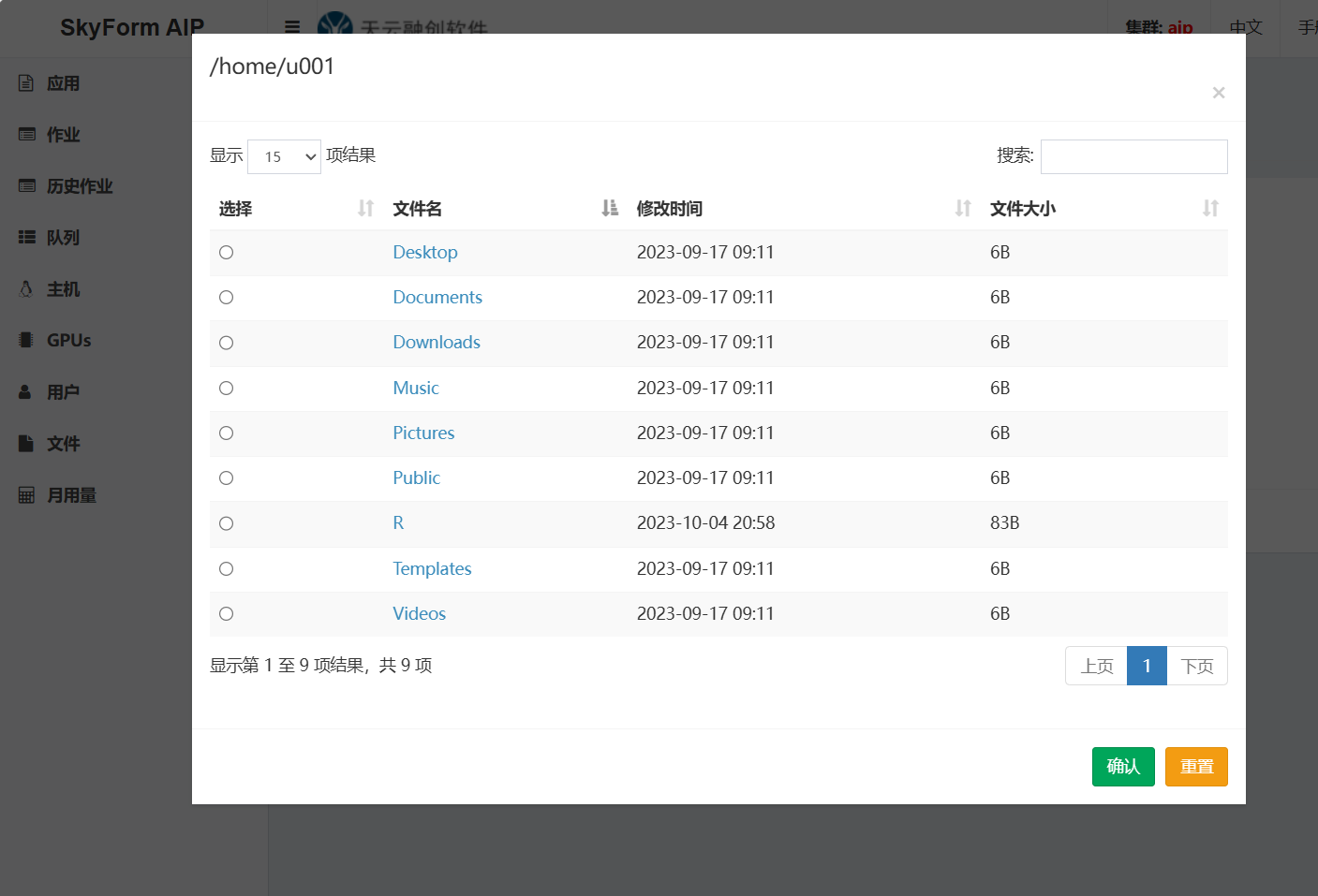The height and width of the screenshot is (896, 1318).
Task: Toggle the hamburger menu icon
Action: click(x=292, y=27)
